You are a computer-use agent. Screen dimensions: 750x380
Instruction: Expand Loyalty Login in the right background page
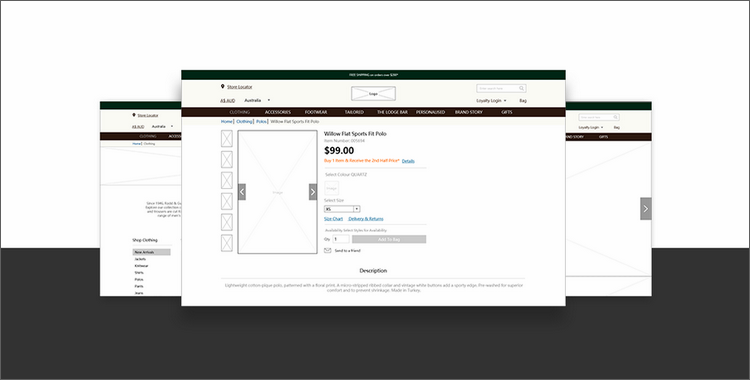click(x=591, y=127)
